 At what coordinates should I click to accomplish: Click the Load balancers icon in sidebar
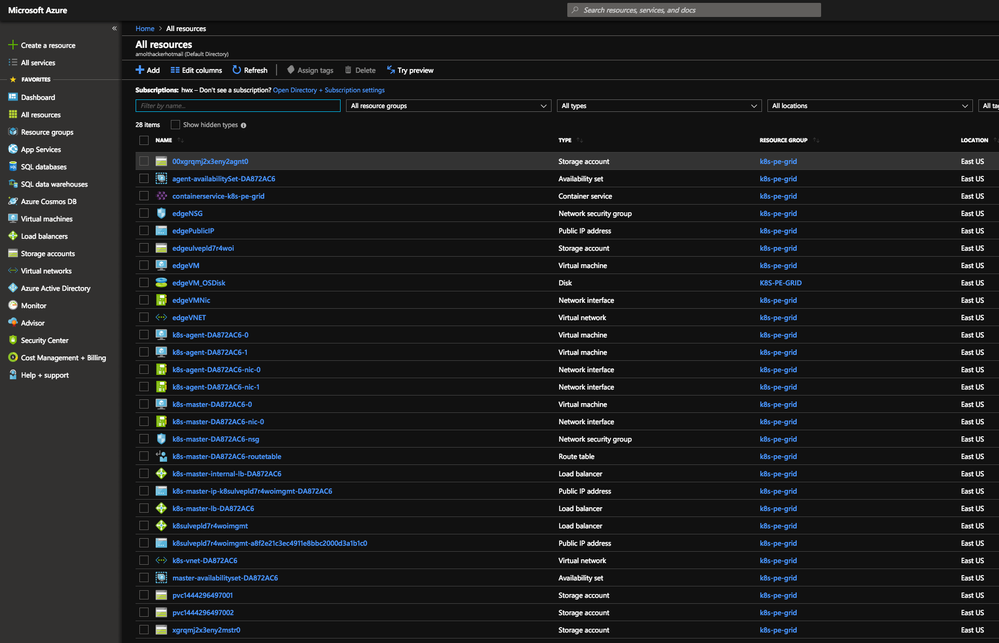click(x=13, y=236)
